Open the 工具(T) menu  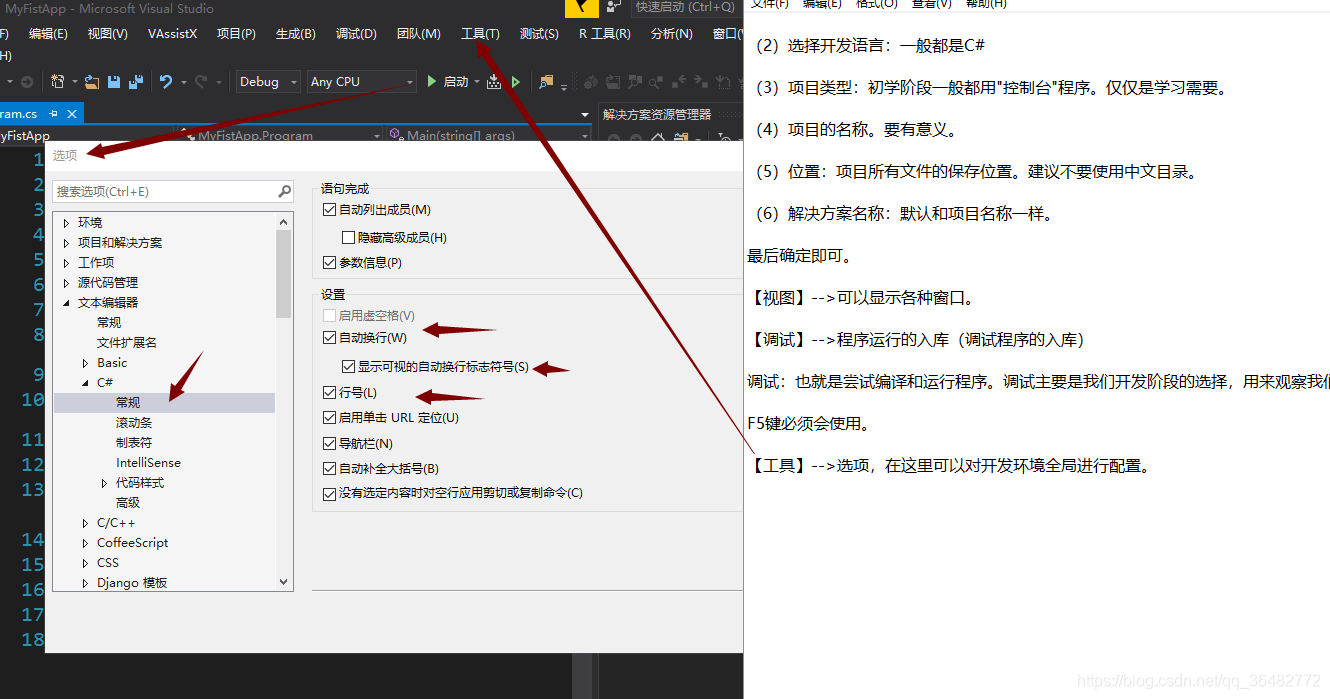(480, 34)
